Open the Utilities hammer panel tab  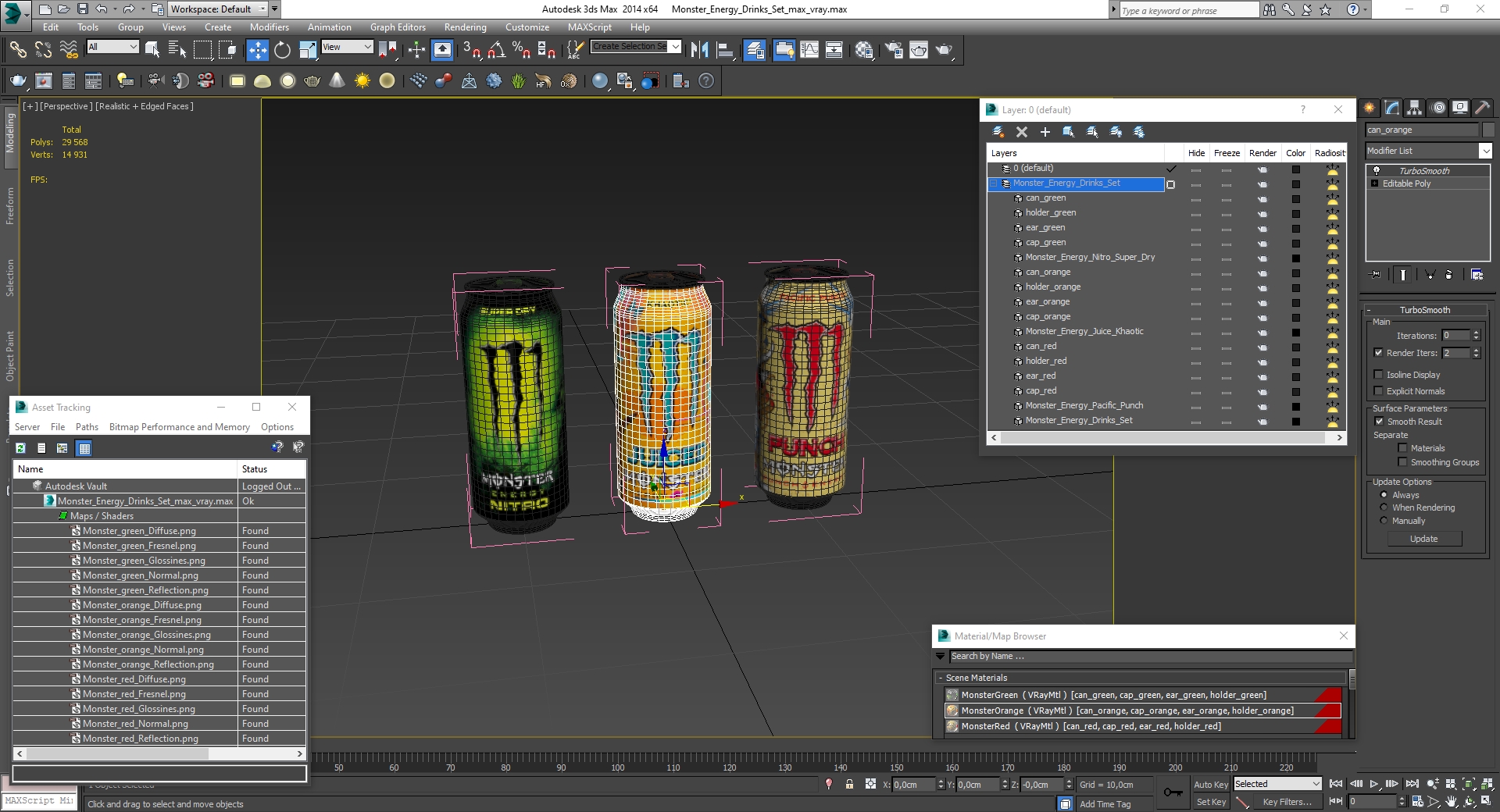pyautogui.click(x=1483, y=108)
